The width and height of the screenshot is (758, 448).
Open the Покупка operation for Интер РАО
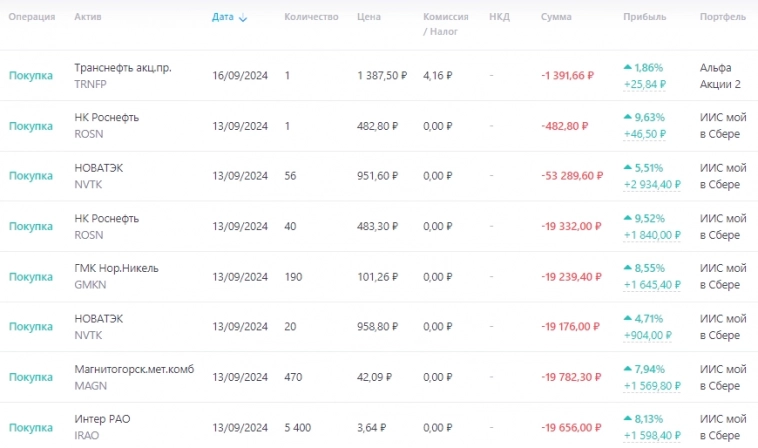30,427
